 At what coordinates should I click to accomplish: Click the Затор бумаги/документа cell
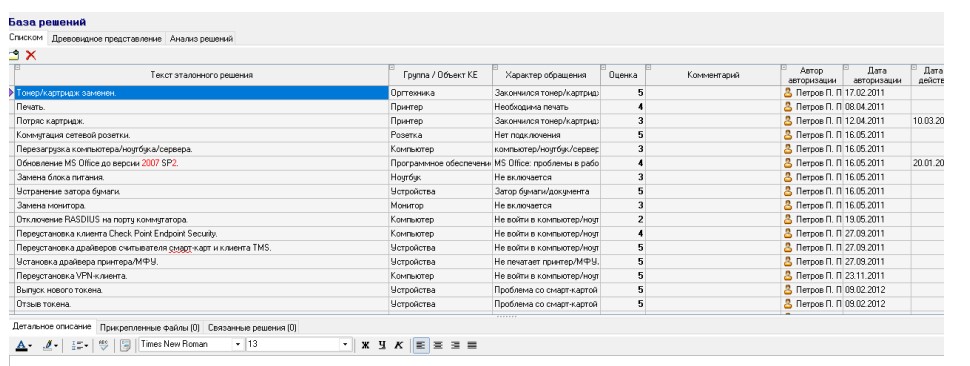(x=546, y=191)
